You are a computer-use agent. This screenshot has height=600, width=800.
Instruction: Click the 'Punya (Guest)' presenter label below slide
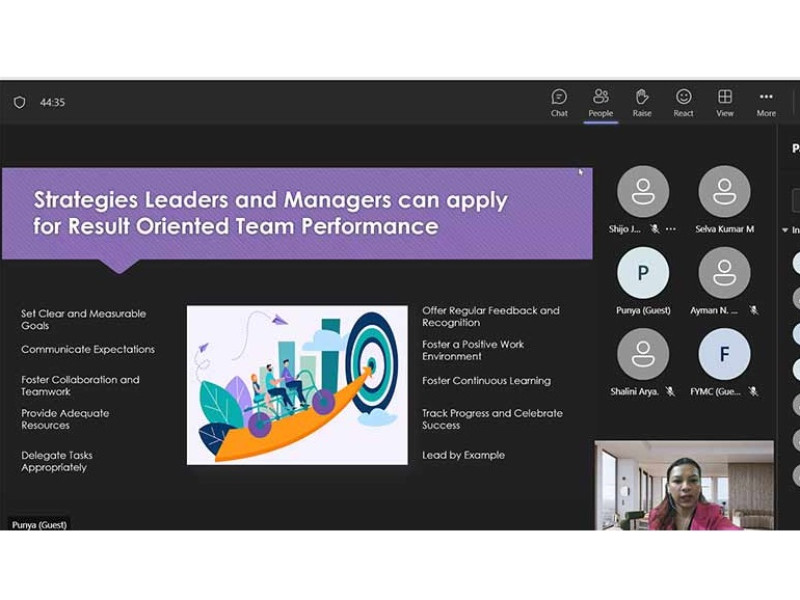[x=39, y=524]
